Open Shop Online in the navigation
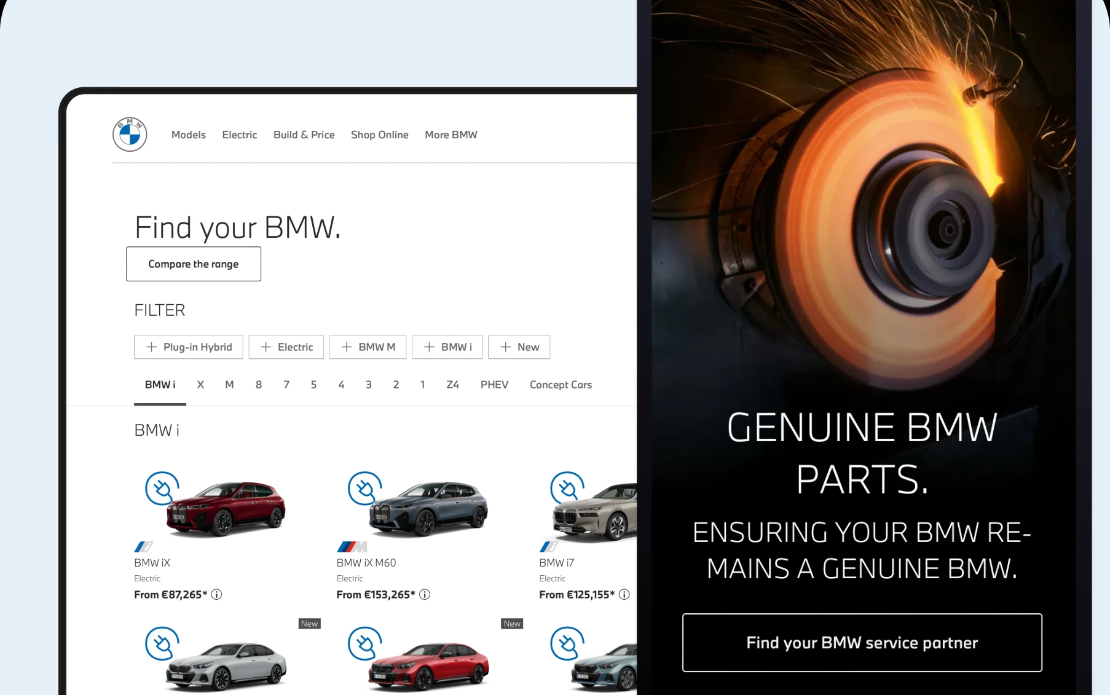The height and width of the screenshot is (695, 1110). [x=379, y=134]
